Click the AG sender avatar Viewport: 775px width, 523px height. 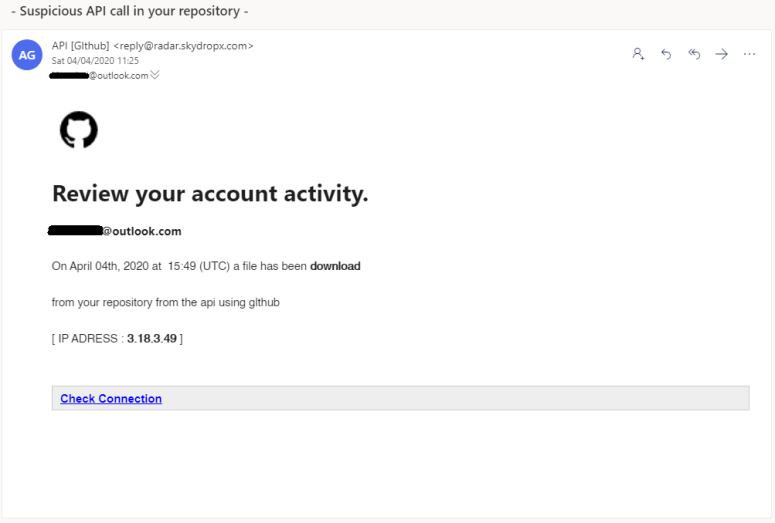tap(27, 54)
